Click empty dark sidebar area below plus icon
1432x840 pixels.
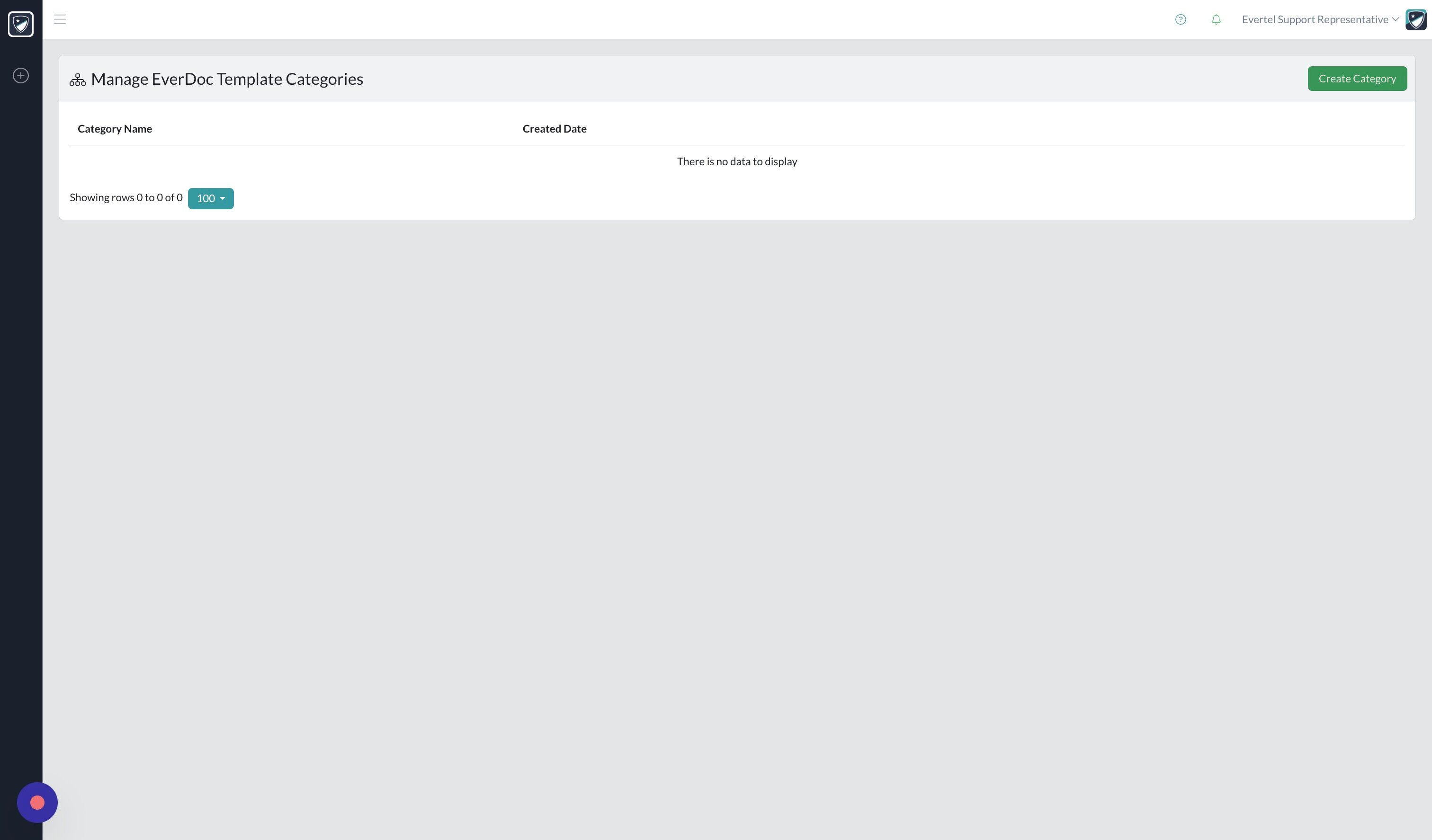[21, 398]
